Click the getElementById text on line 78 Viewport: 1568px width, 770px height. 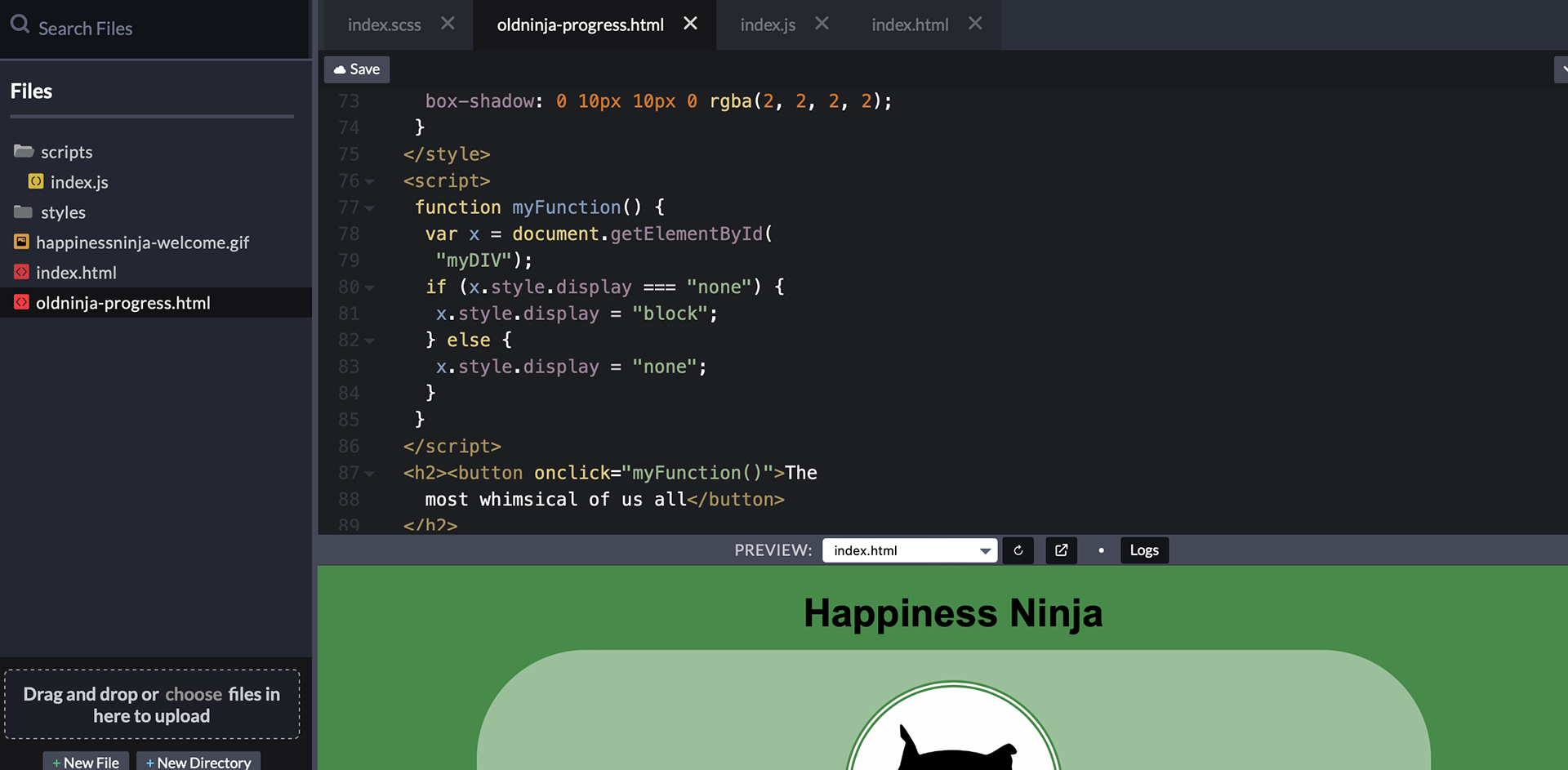[686, 234]
